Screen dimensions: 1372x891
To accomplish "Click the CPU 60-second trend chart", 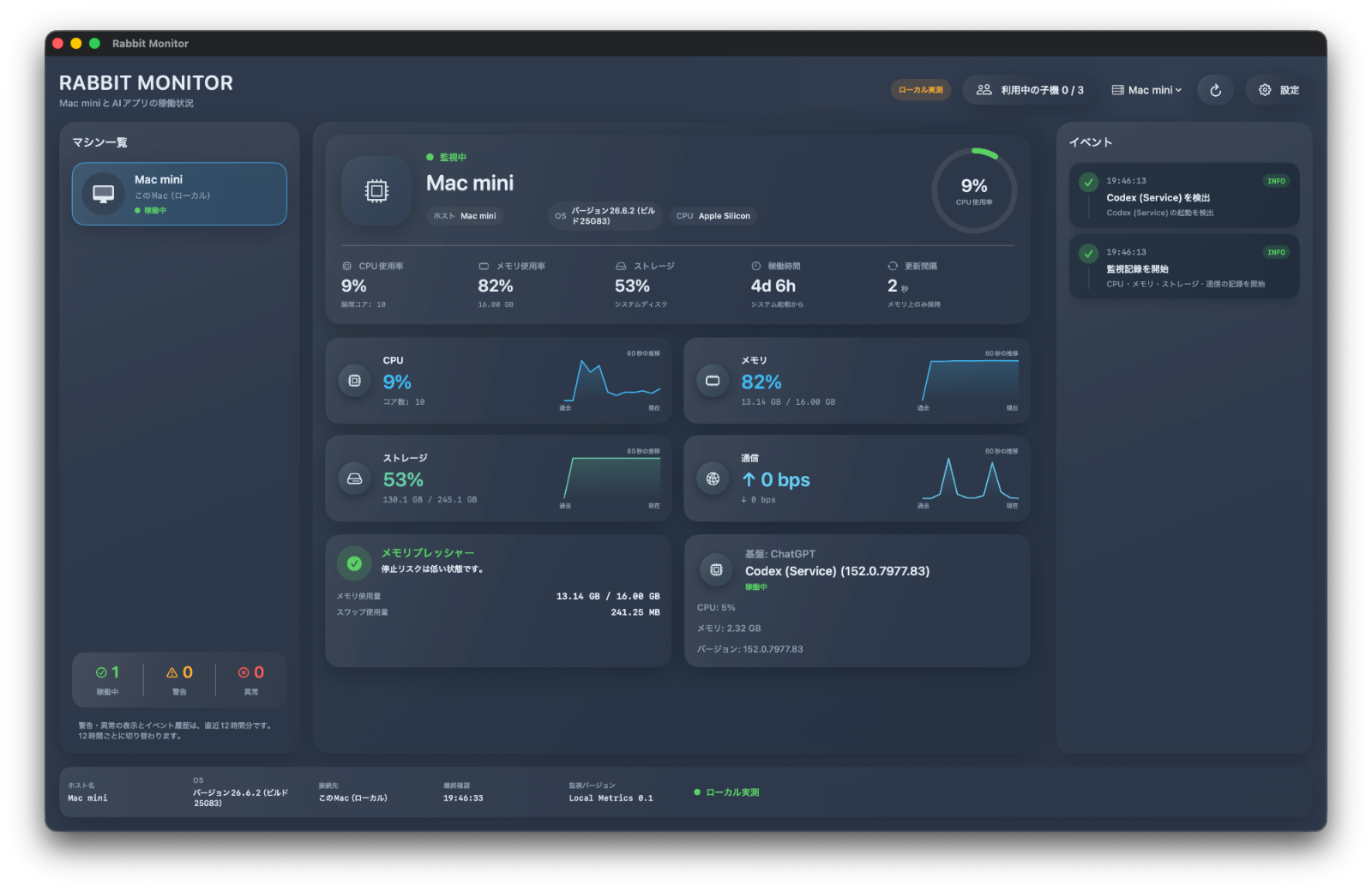I will click(x=610, y=382).
